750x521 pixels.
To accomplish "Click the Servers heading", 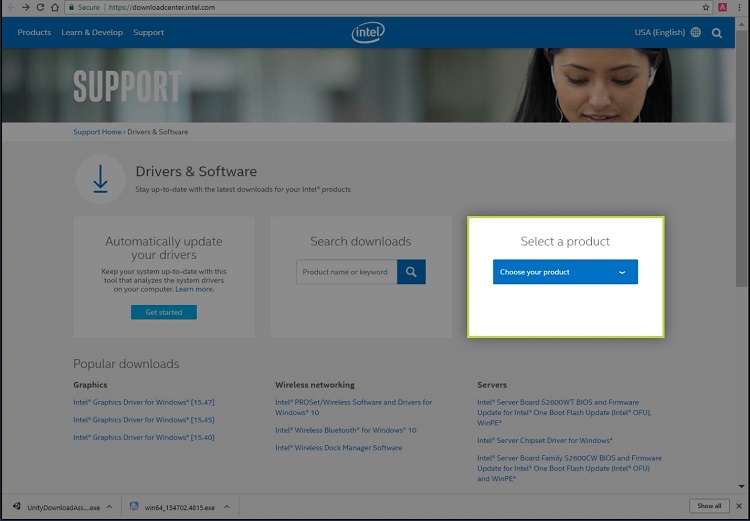I will coord(492,385).
